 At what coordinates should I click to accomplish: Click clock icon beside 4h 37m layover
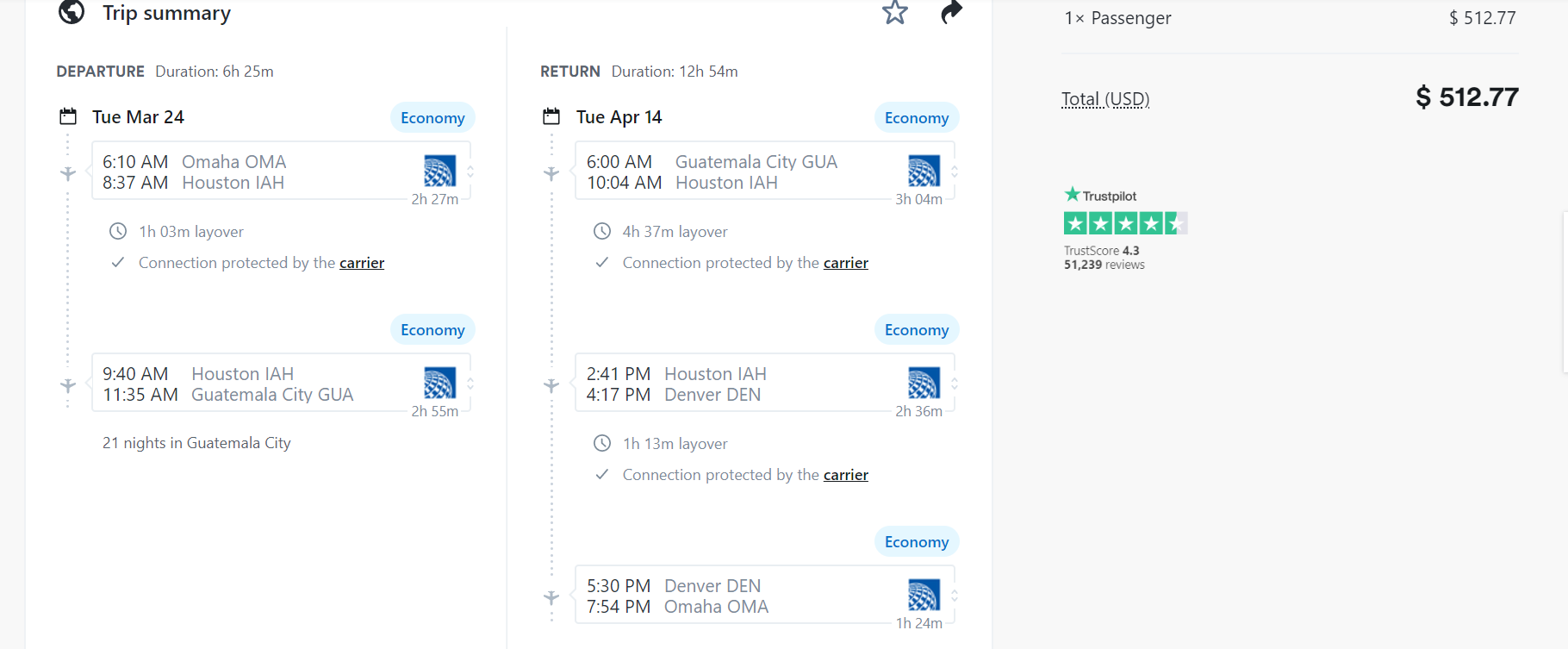click(601, 231)
